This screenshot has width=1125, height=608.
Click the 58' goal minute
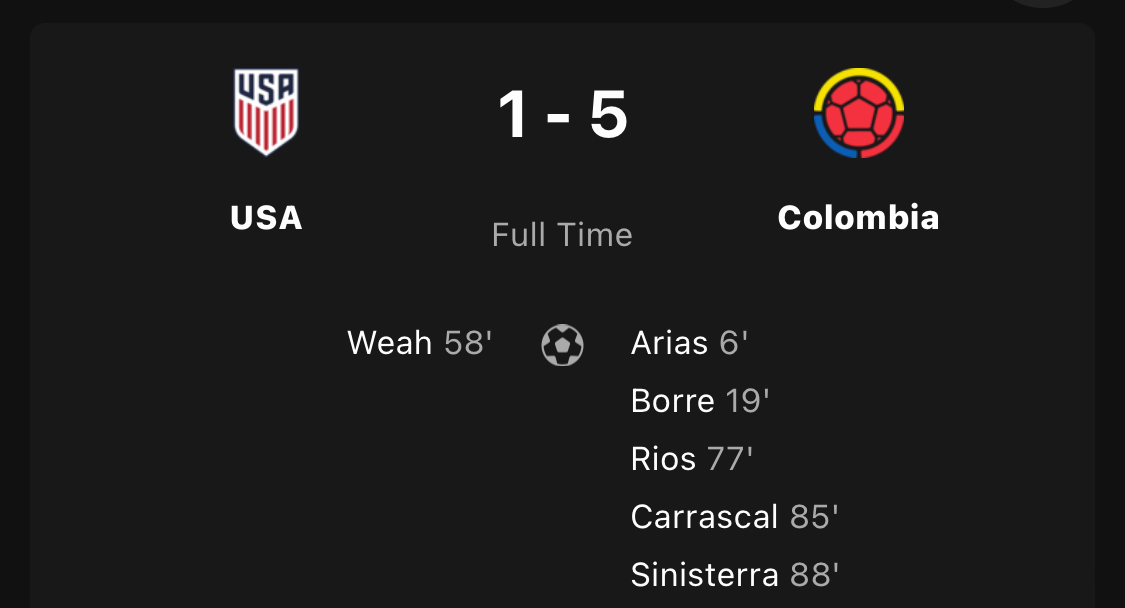pos(468,343)
